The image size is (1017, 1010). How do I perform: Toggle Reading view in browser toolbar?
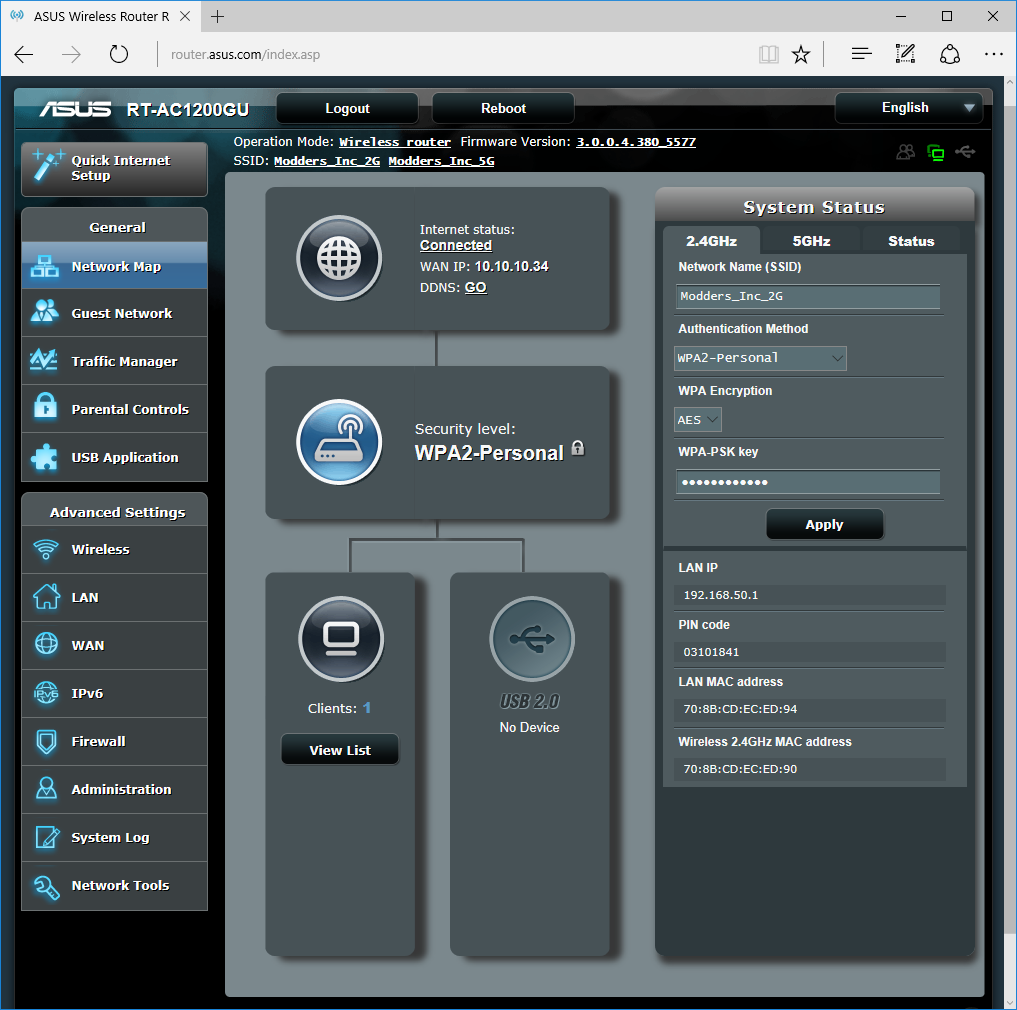coord(769,54)
